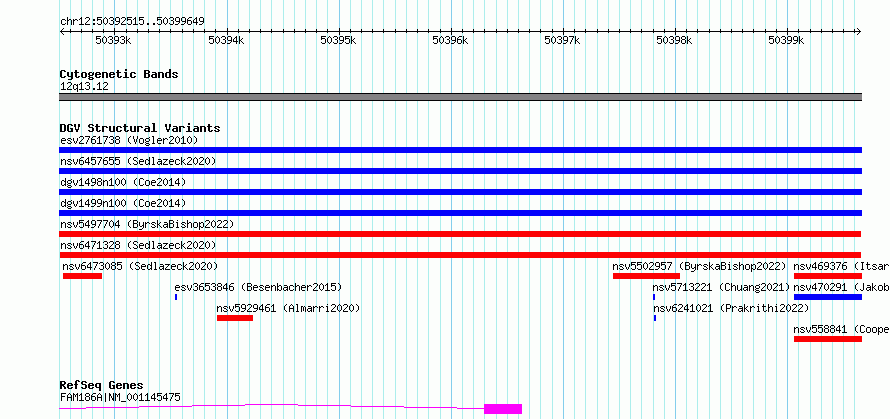Click the 50398k ruler tick label

pyautogui.click(x=674, y=40)
